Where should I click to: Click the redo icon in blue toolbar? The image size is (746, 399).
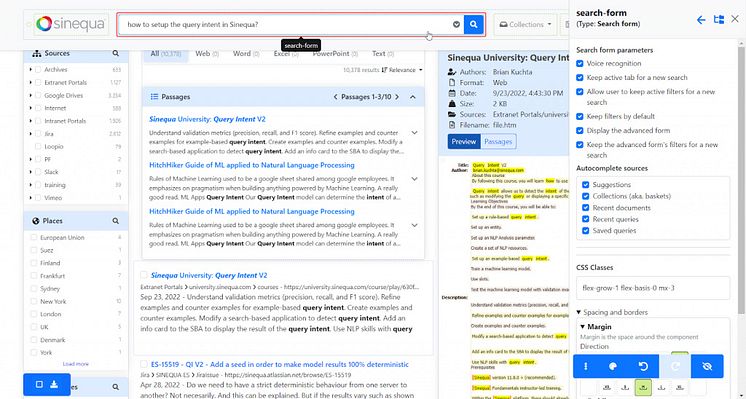click(x=675, y=366)
